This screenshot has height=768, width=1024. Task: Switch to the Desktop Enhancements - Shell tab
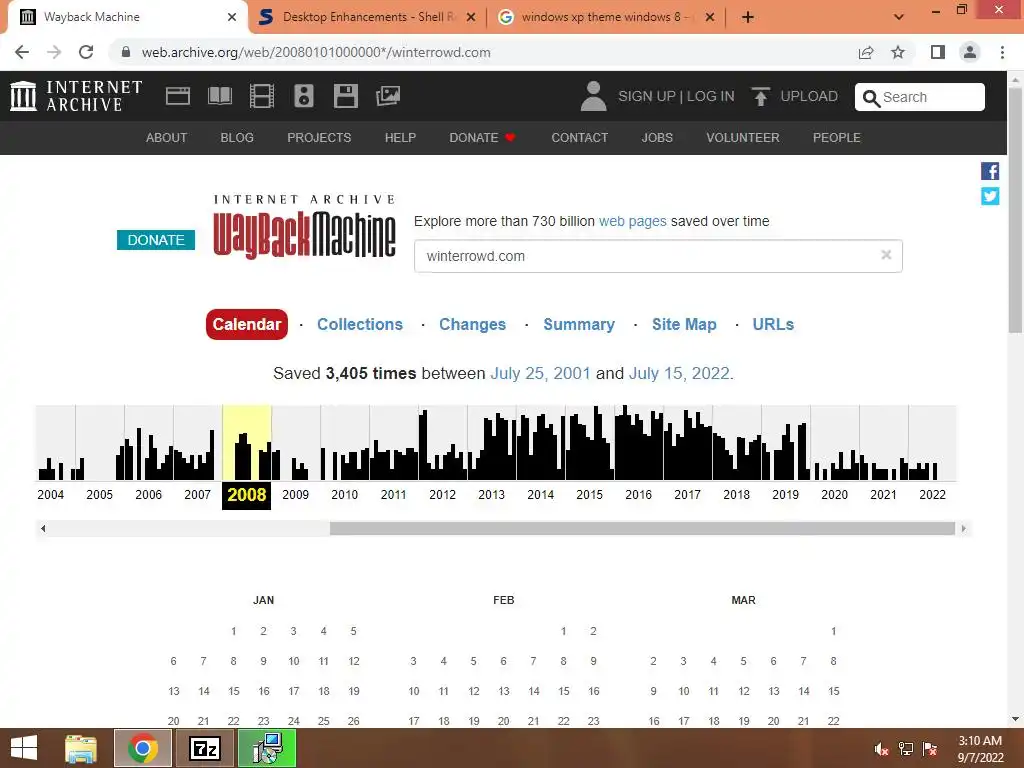367,17
